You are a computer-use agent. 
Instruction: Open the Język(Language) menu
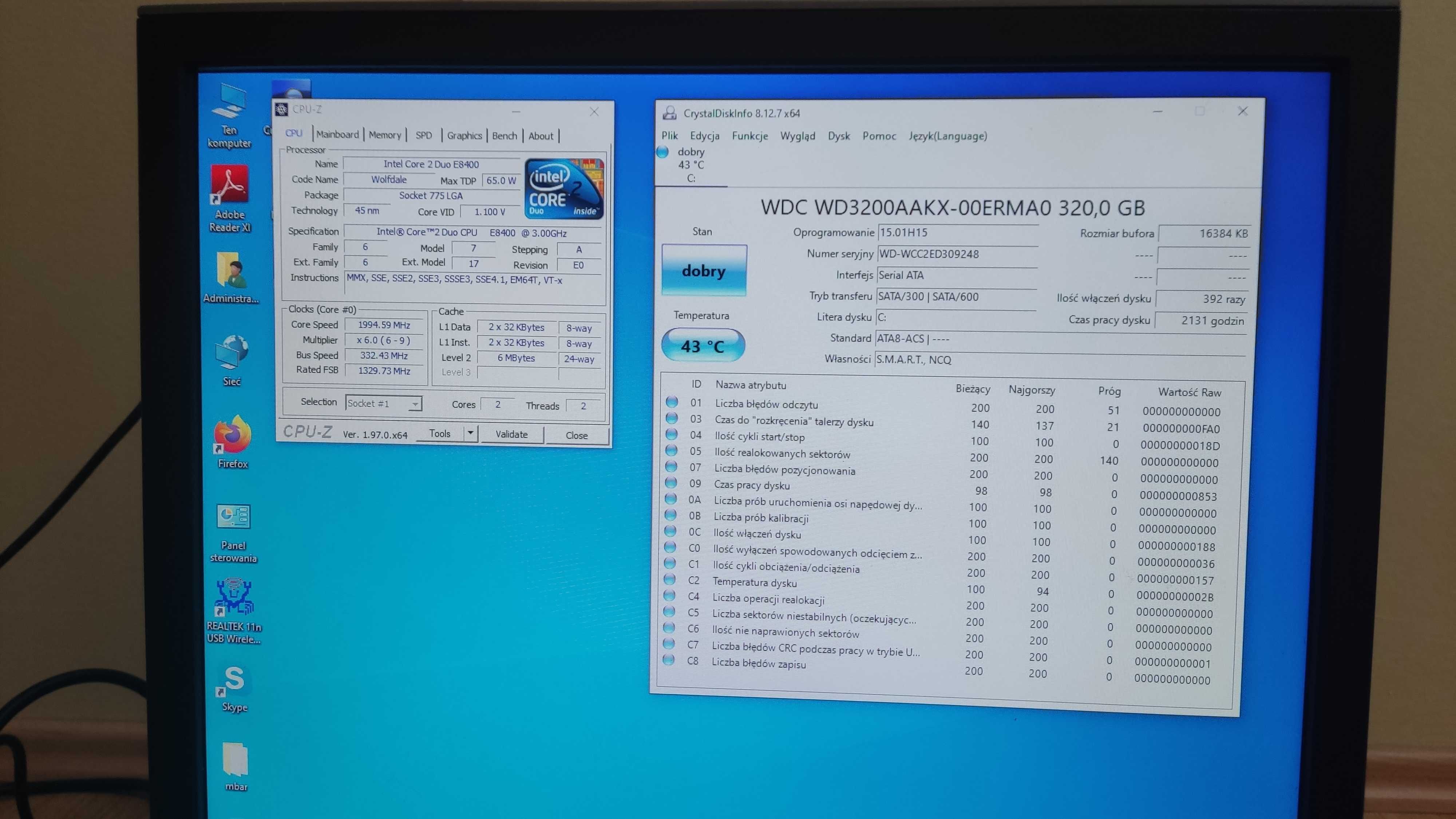pos(948,136)
